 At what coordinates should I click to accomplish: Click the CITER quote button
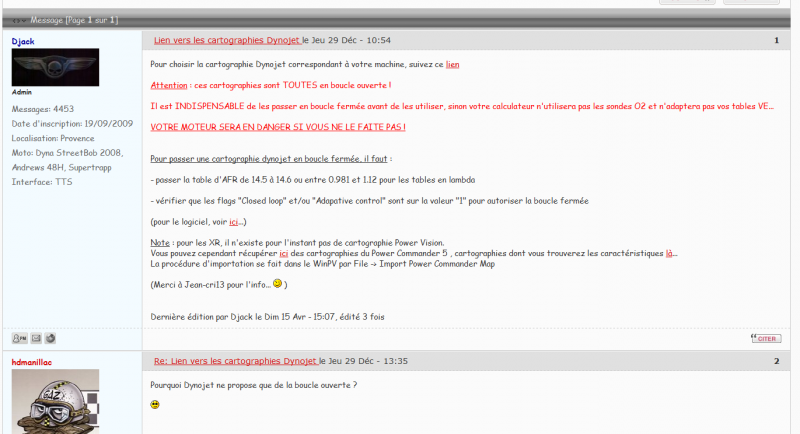click(x=766, y=338)
